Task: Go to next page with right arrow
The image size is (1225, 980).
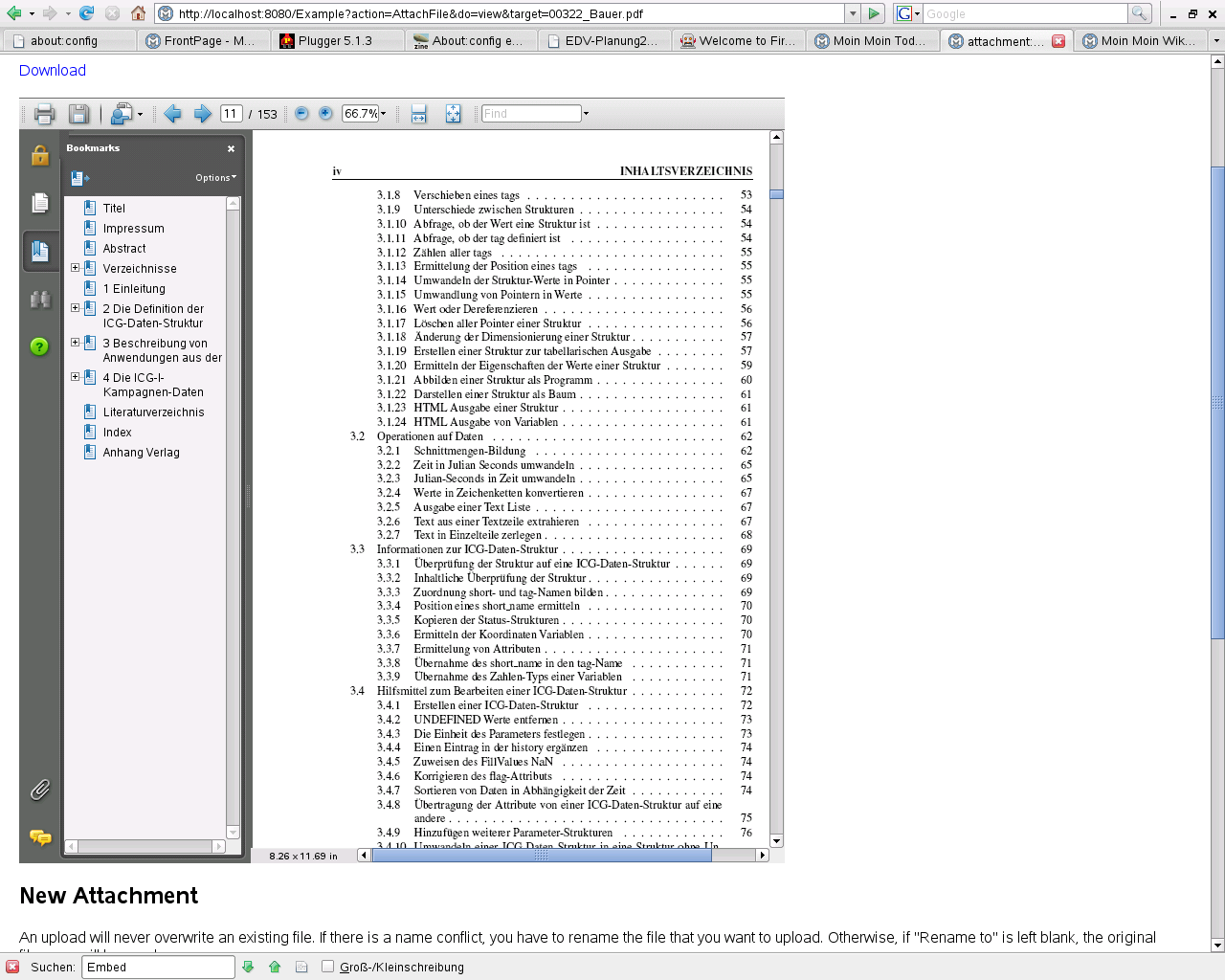Action: (x=203, y=114)
